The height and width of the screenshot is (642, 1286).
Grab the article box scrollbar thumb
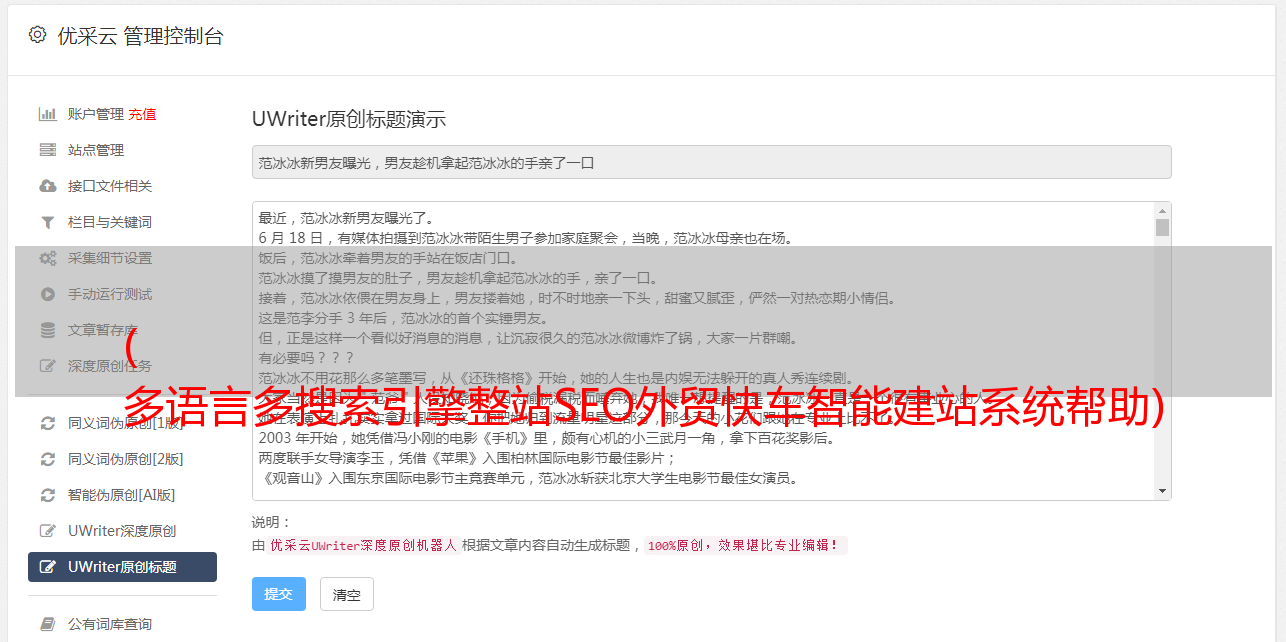(1162, 228)
